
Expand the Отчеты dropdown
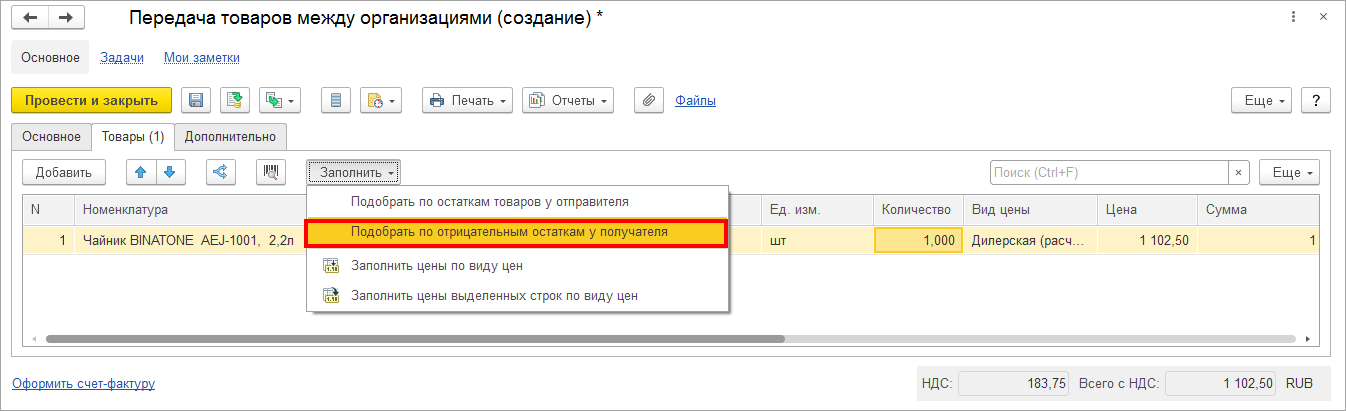coord(568,100)
